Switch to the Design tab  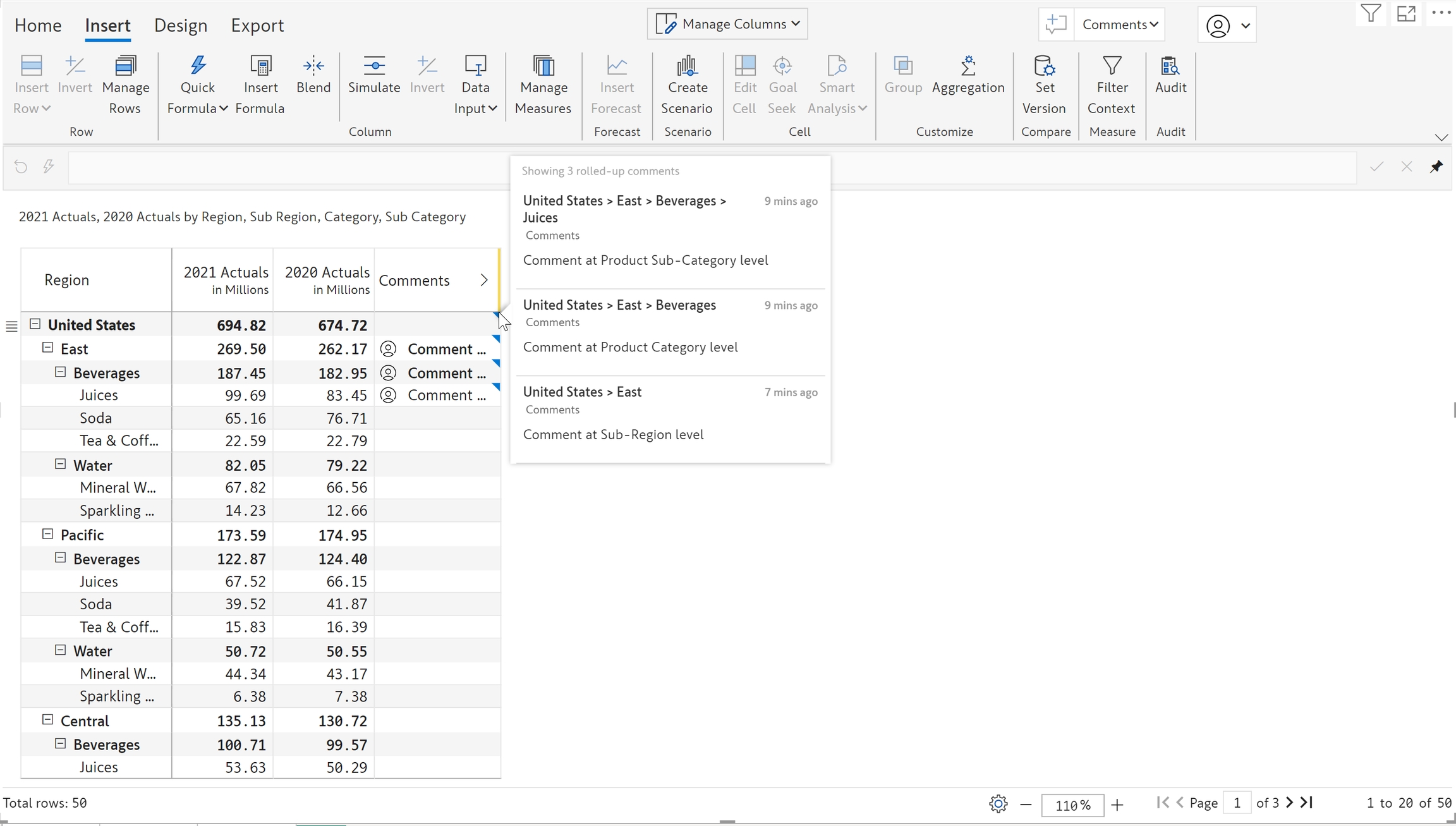(181, 25)
